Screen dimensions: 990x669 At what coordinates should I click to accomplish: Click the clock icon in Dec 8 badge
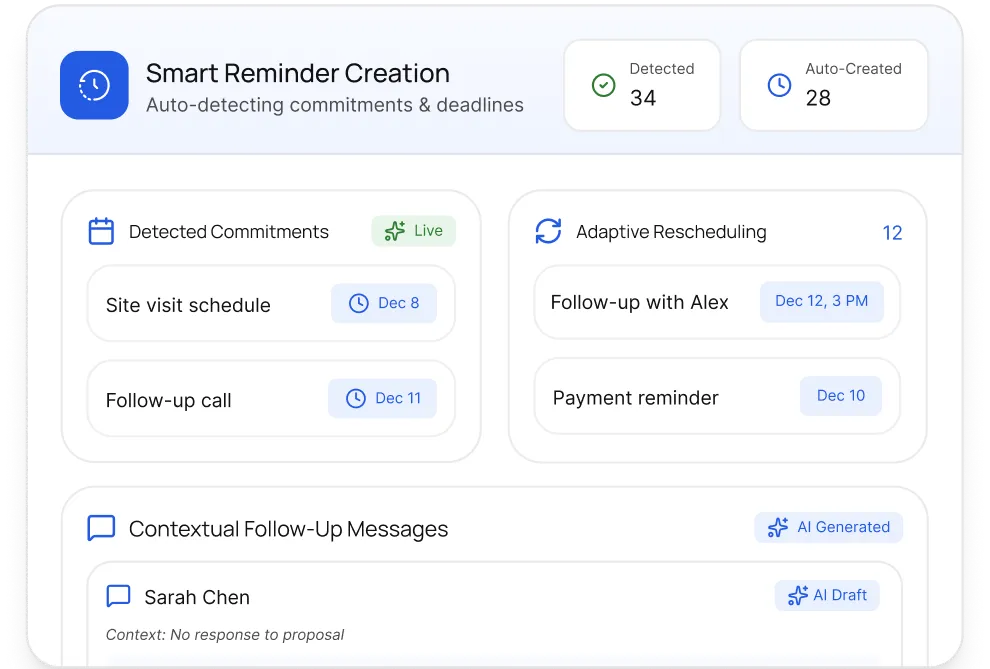[359, 304]
